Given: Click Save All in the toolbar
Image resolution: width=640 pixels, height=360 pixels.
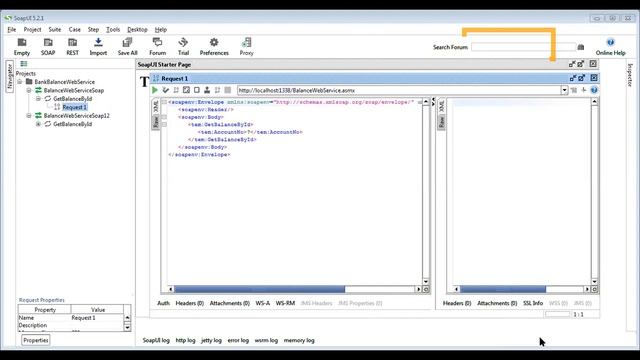Looking at the screenshot, I should pos(127,47).
